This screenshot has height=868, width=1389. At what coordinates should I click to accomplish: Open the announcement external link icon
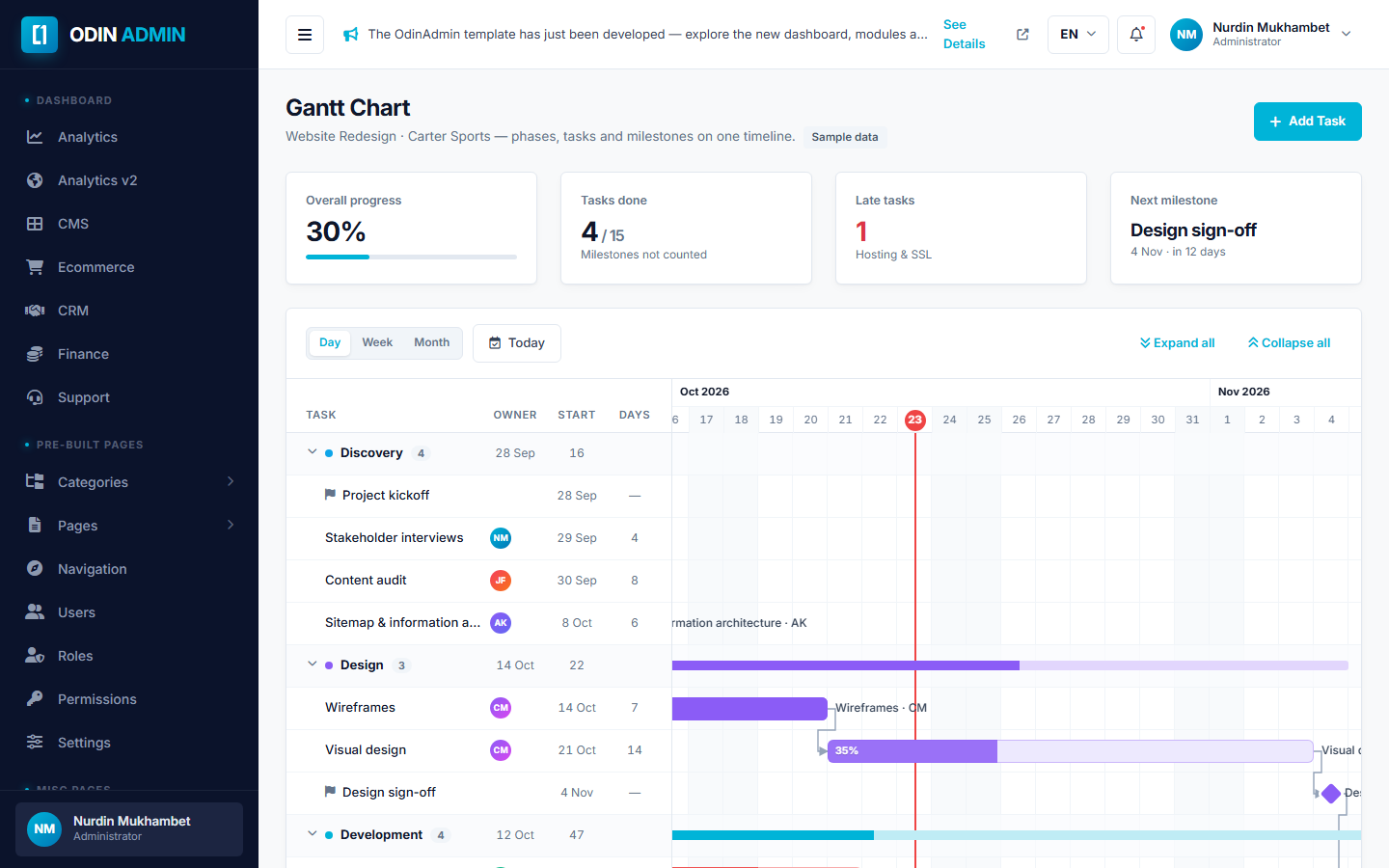point(1022,35)
